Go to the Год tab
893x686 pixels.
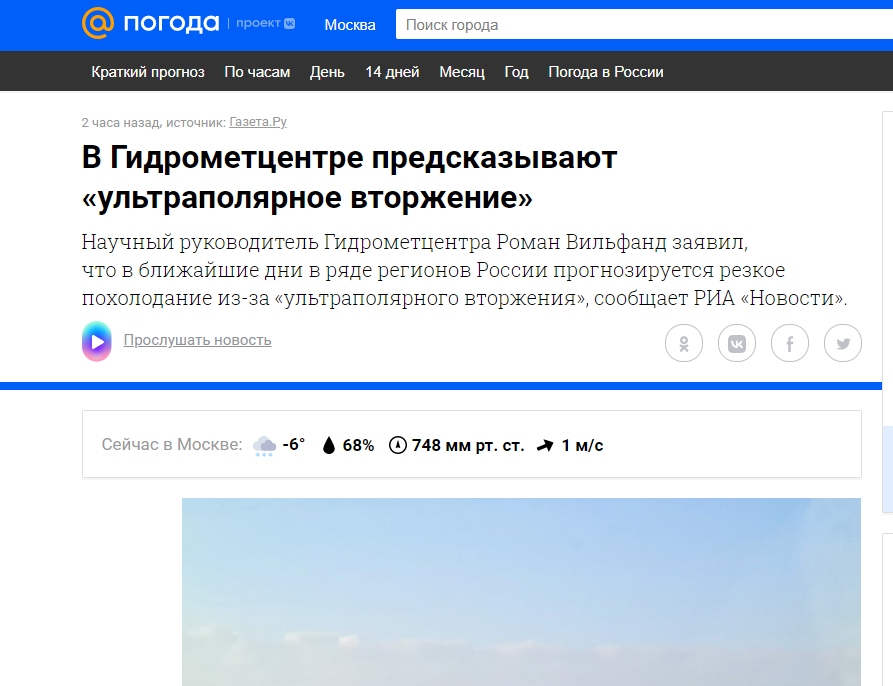click(516, 72)
